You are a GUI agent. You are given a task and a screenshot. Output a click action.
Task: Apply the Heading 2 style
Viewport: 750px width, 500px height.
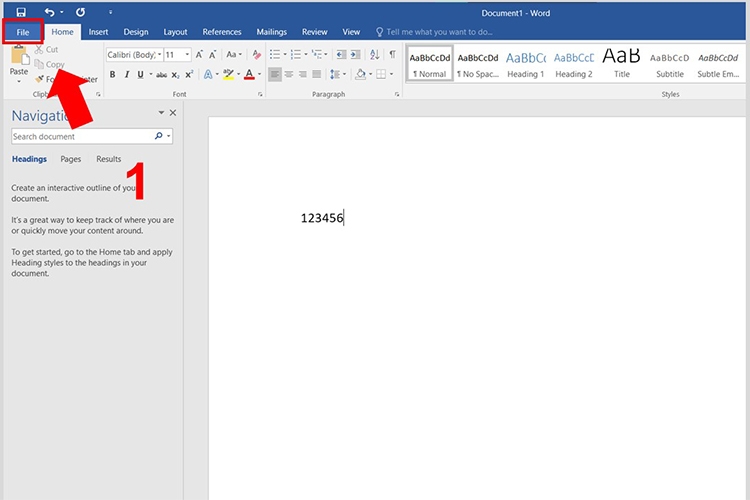point(574,64)
